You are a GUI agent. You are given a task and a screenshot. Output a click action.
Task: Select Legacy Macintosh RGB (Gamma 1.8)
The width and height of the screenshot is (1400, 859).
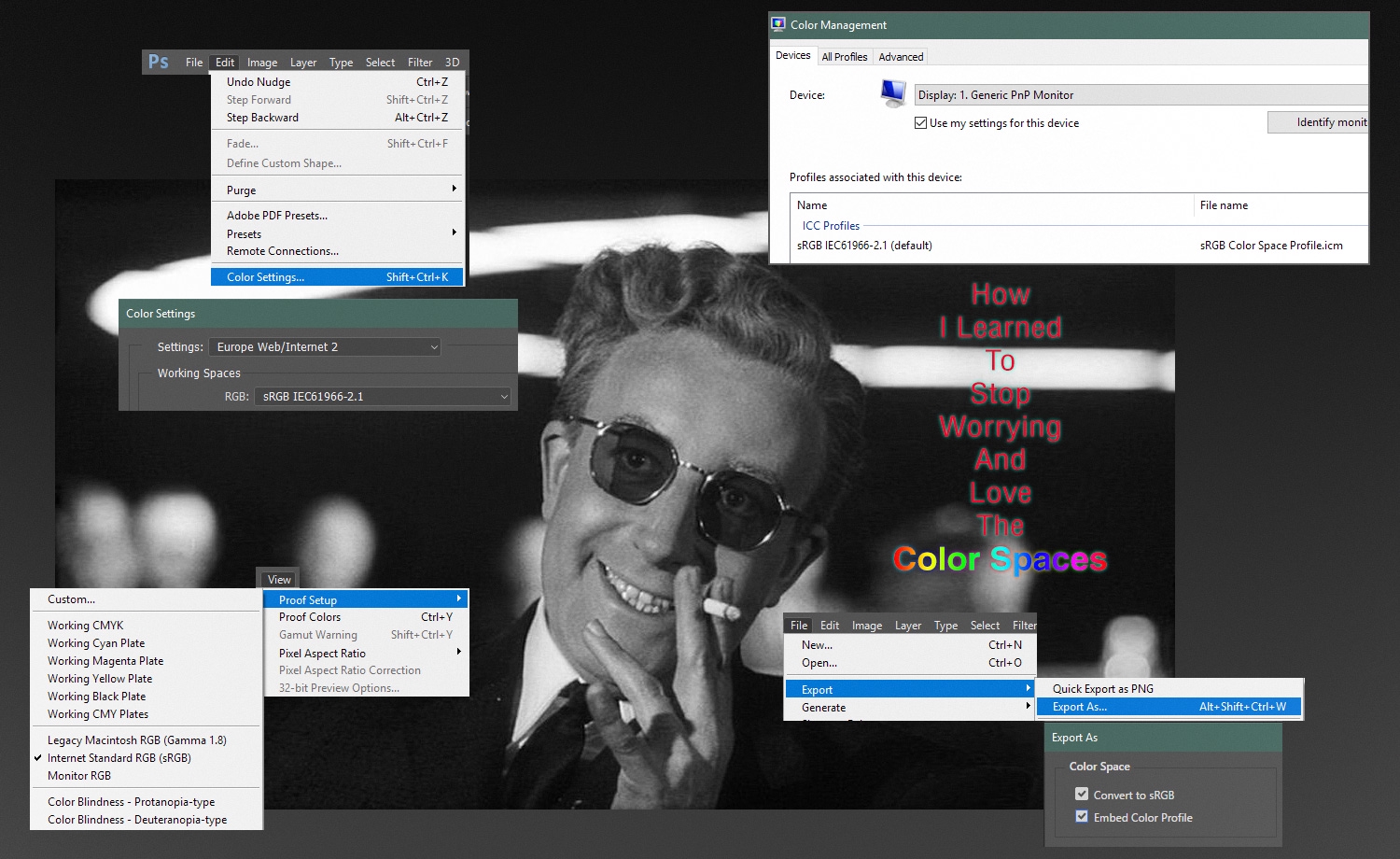147,740
